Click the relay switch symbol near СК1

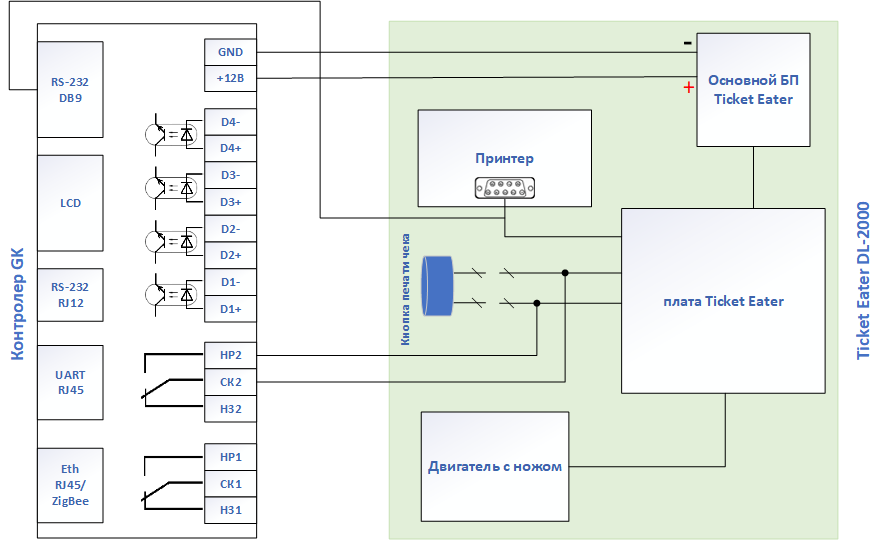click(x=171, y=483)
